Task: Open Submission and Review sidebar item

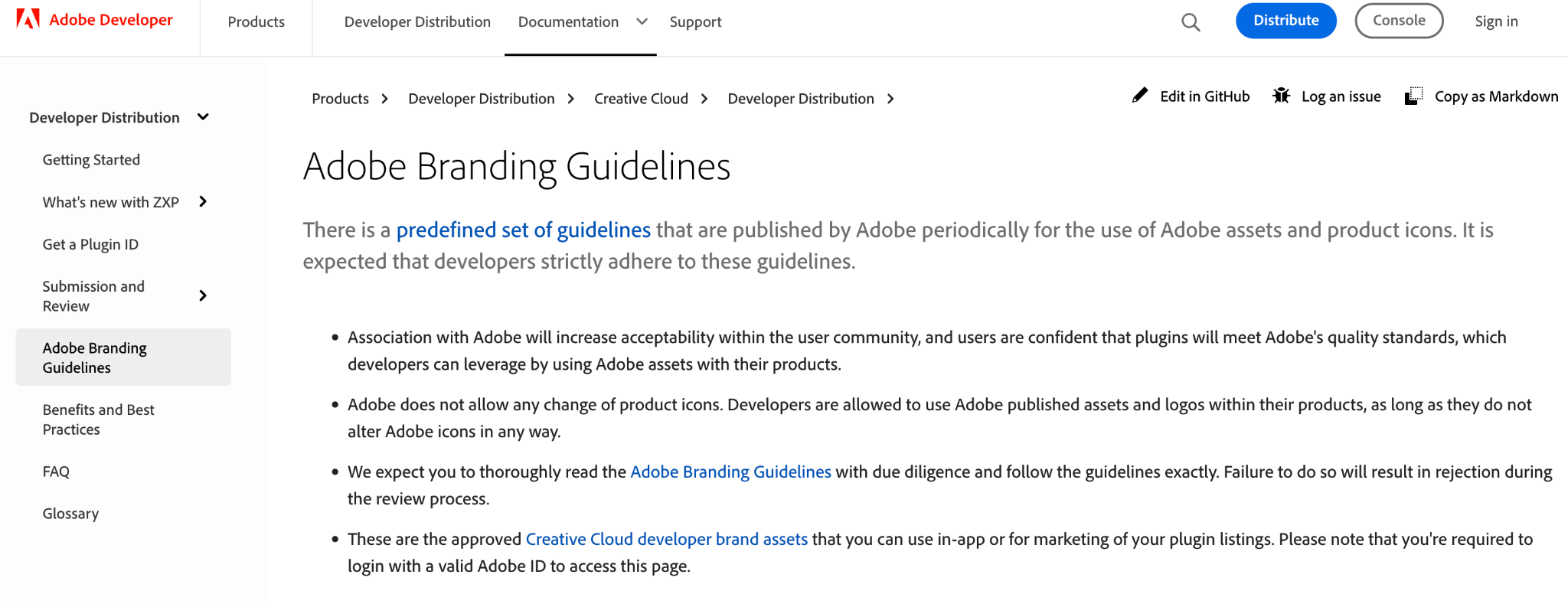Action: pyautogui.click(x=93, y=295)
